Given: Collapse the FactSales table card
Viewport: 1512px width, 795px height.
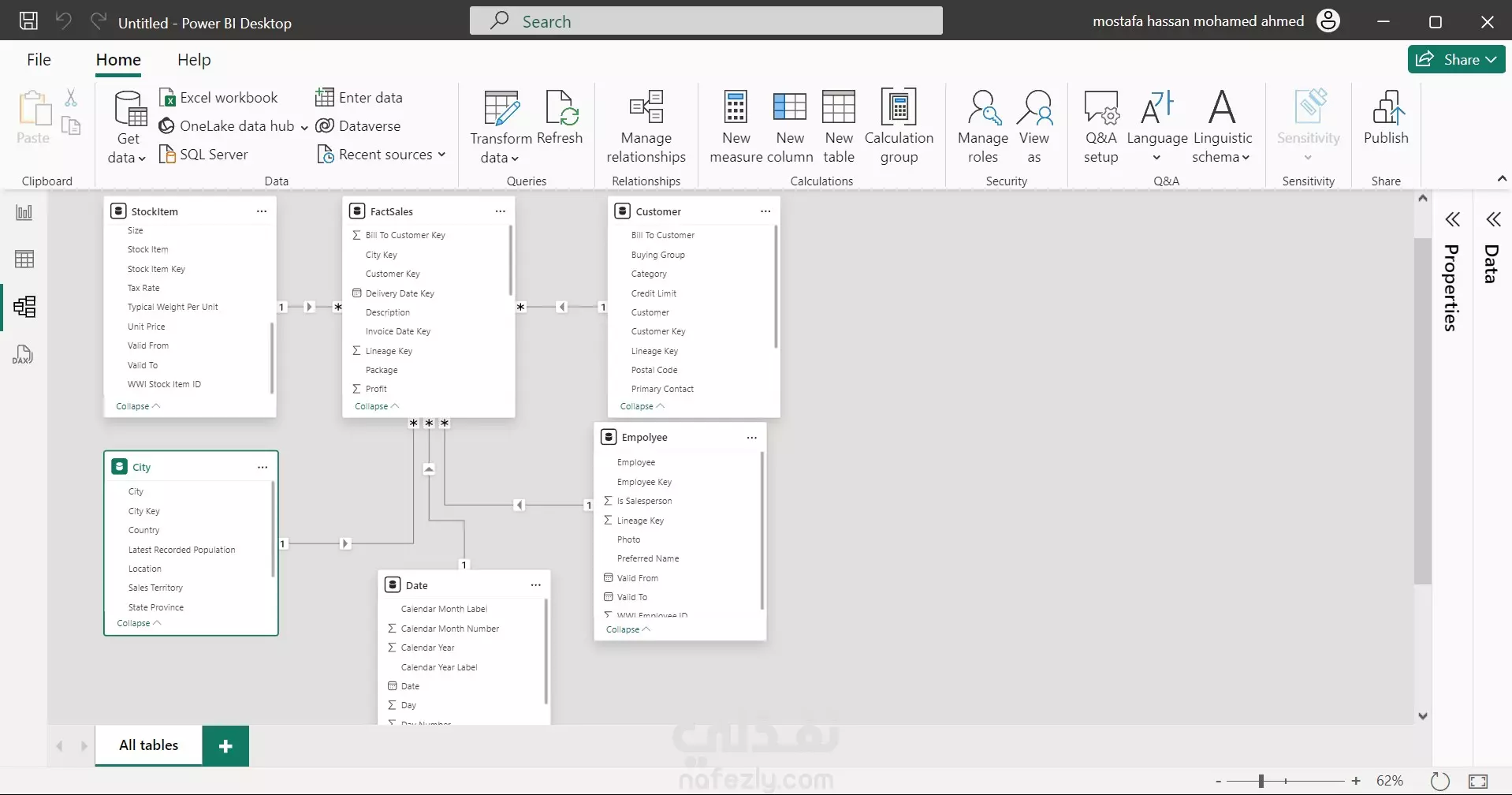Looking at the screenshot, I should click(x=377, y=406).
